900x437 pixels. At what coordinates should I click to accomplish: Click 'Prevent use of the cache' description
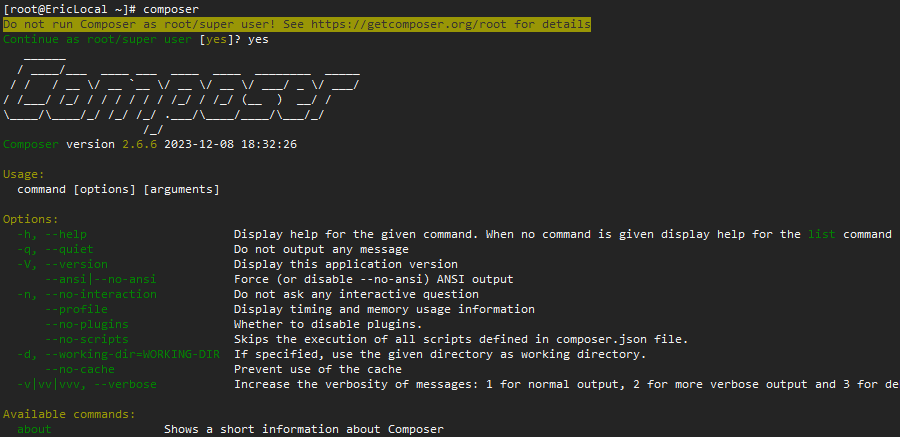coord(317,369)
